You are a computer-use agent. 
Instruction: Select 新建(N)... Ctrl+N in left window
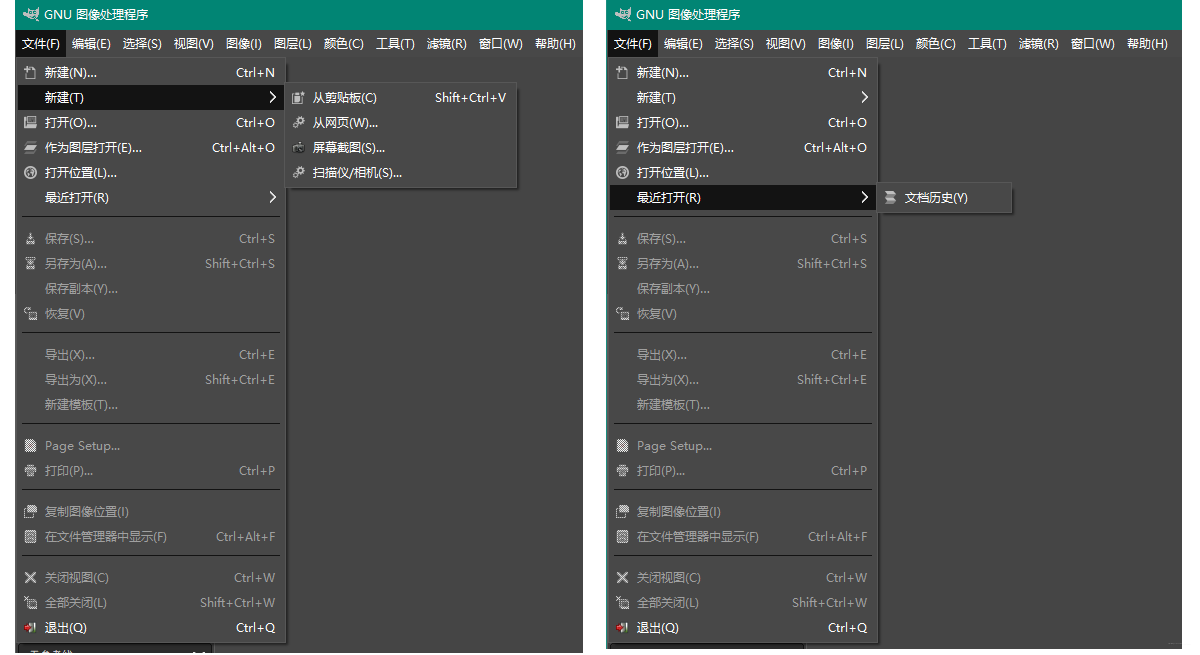tap(151, 72)
